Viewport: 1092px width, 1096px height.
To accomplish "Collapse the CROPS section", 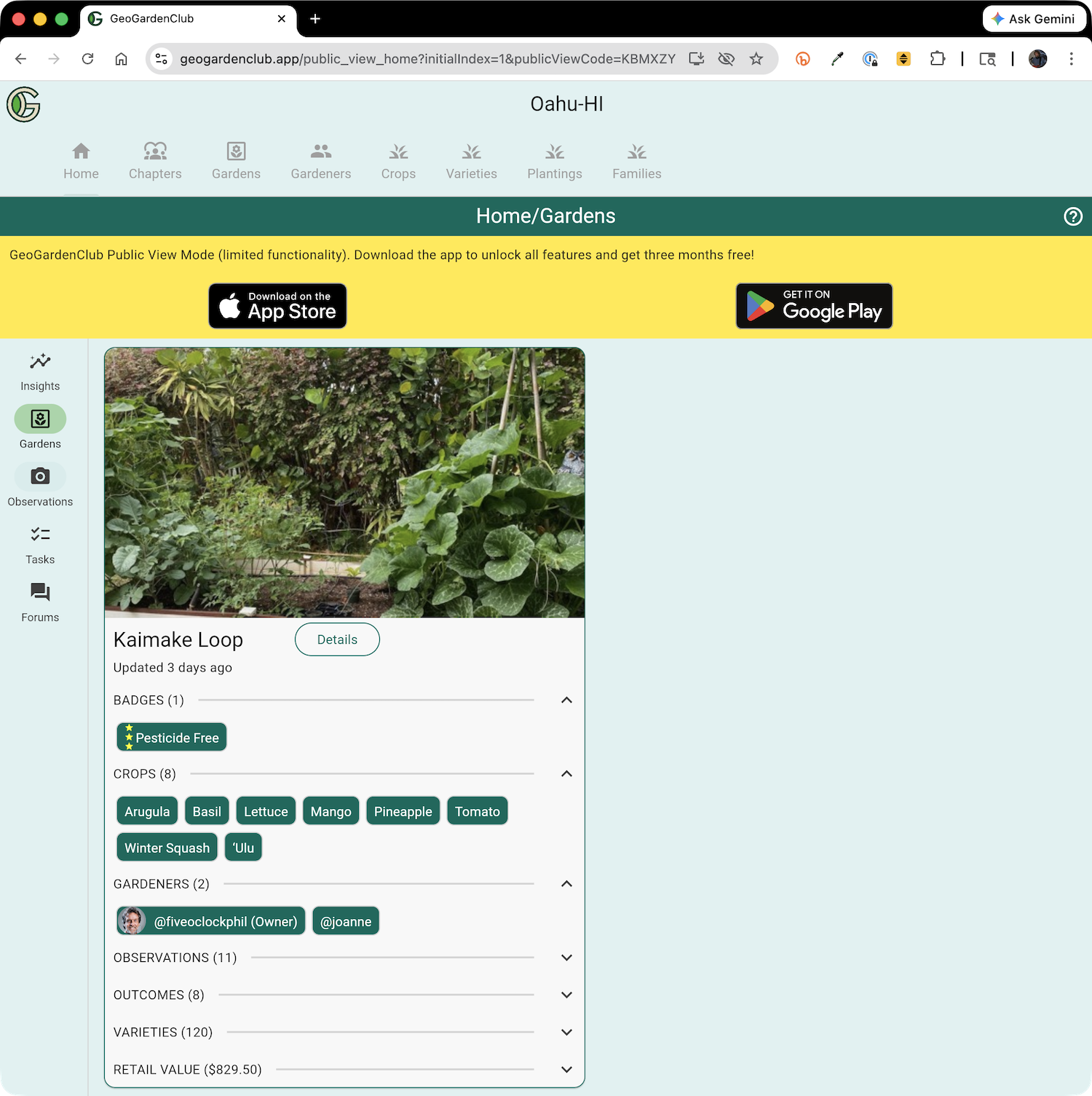I will coord(566,773).
